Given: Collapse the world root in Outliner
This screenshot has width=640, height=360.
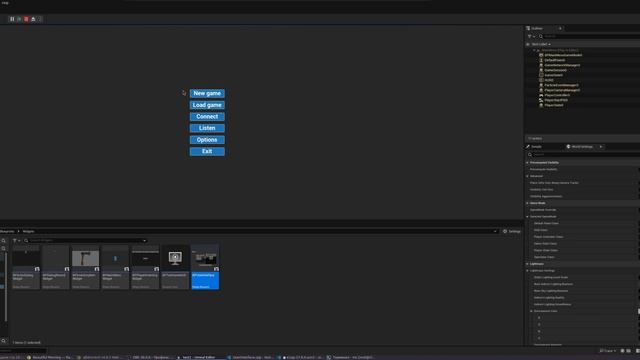Looking at the screenshot, I should click(534, 50).
